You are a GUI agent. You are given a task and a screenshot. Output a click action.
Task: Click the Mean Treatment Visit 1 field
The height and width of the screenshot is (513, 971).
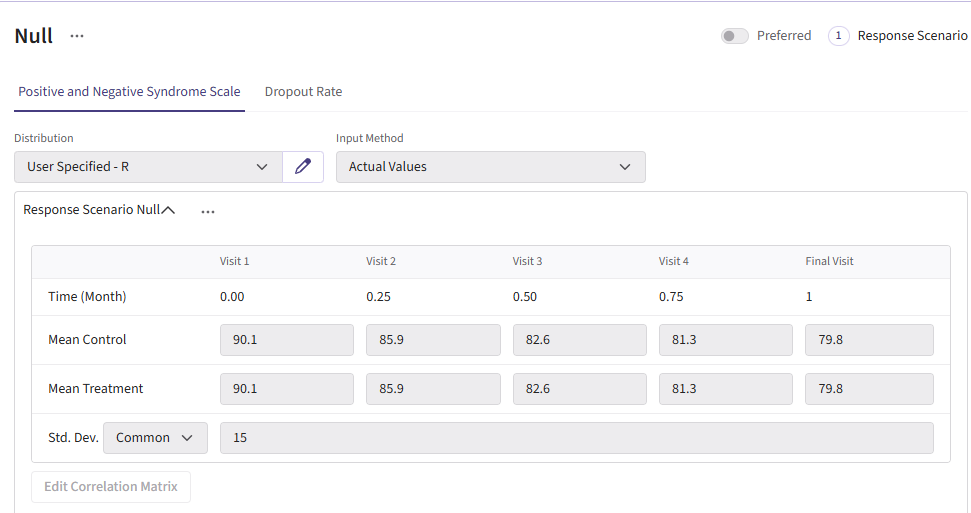(x=286, y=389)
